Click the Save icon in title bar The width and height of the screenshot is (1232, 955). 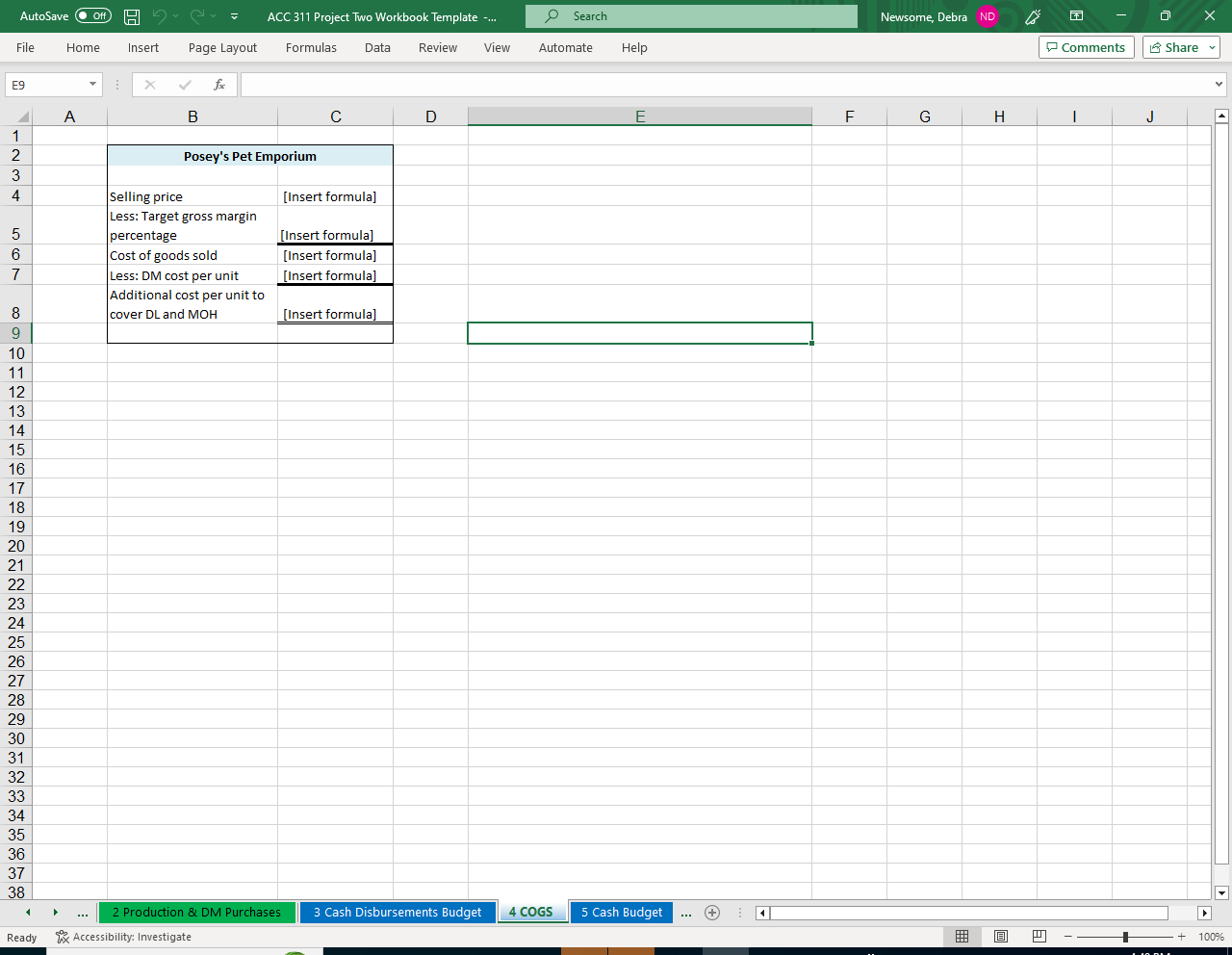(x=133, y=16)
